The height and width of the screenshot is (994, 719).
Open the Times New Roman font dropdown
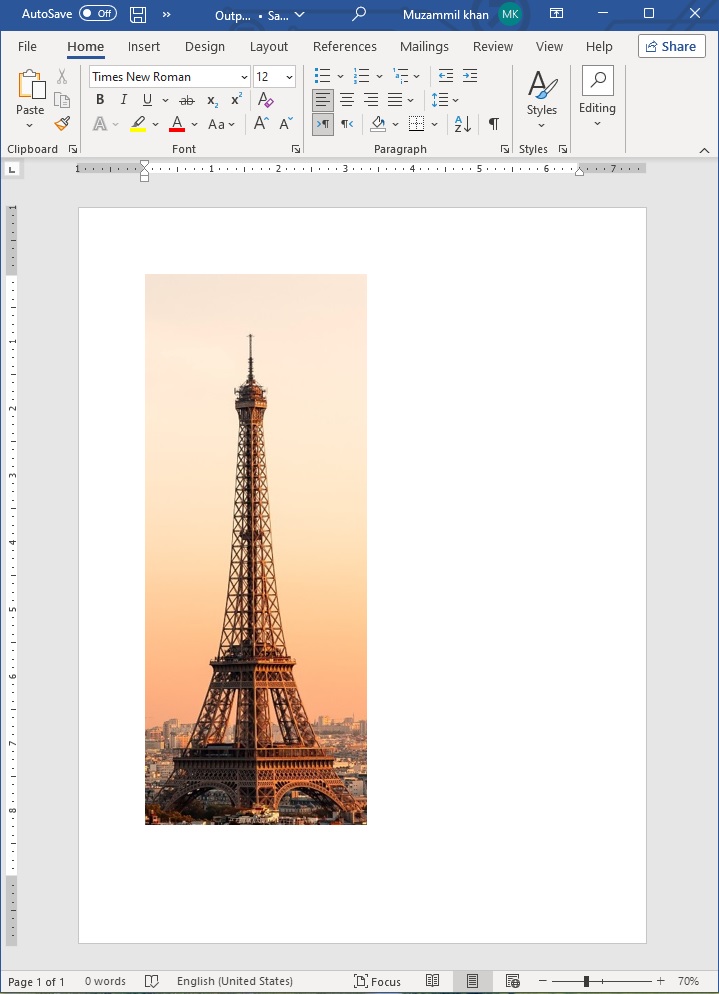pos(244,77)
